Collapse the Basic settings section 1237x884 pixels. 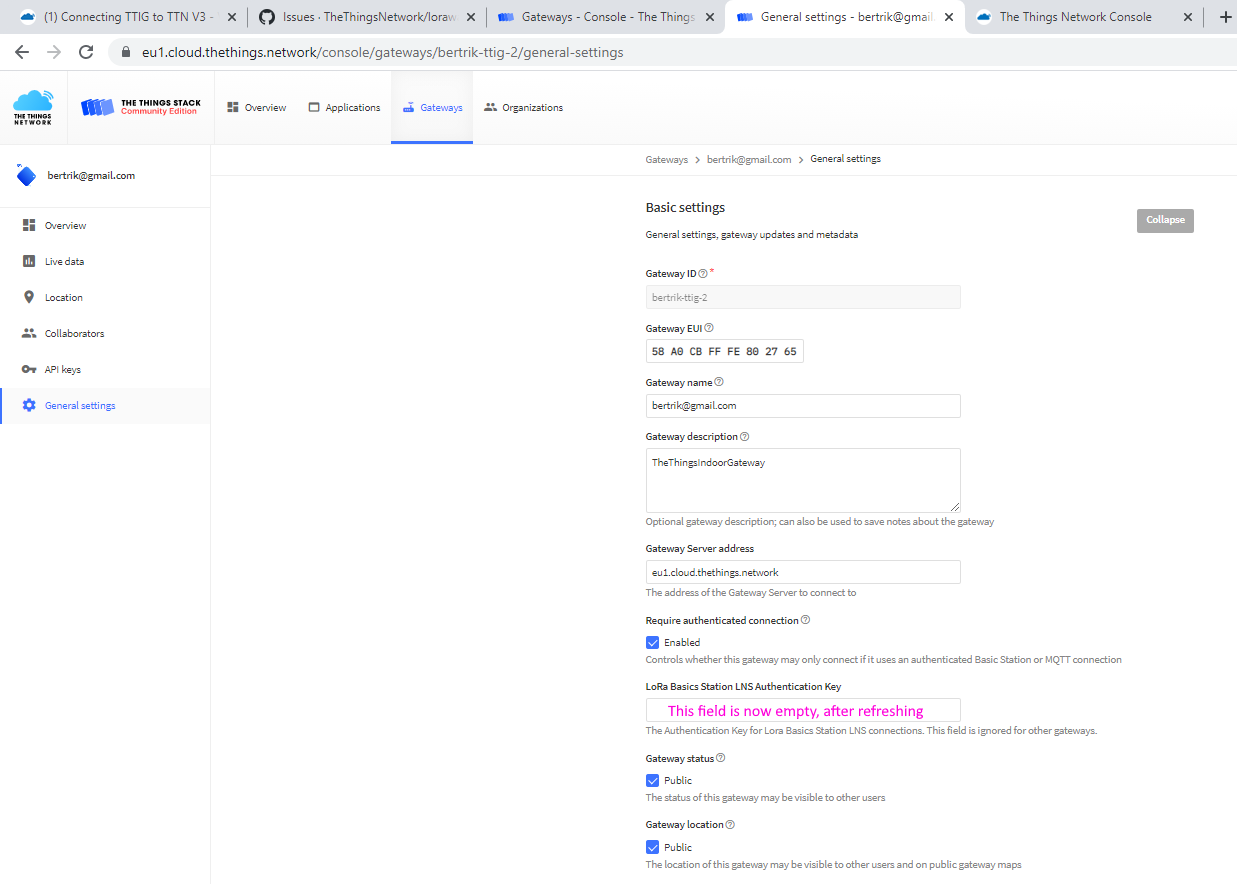[x=1164, y=220]
